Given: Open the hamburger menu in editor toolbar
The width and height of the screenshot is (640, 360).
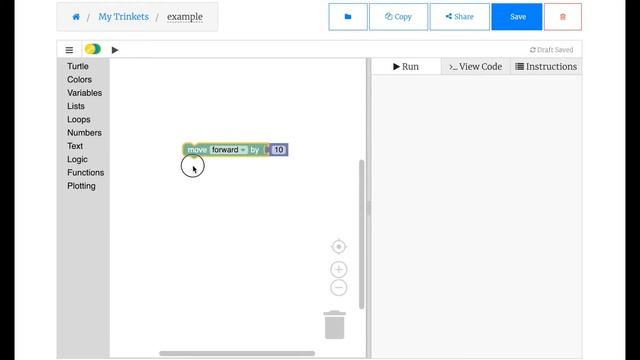Looking at the screenshot, I should [69, 50].
